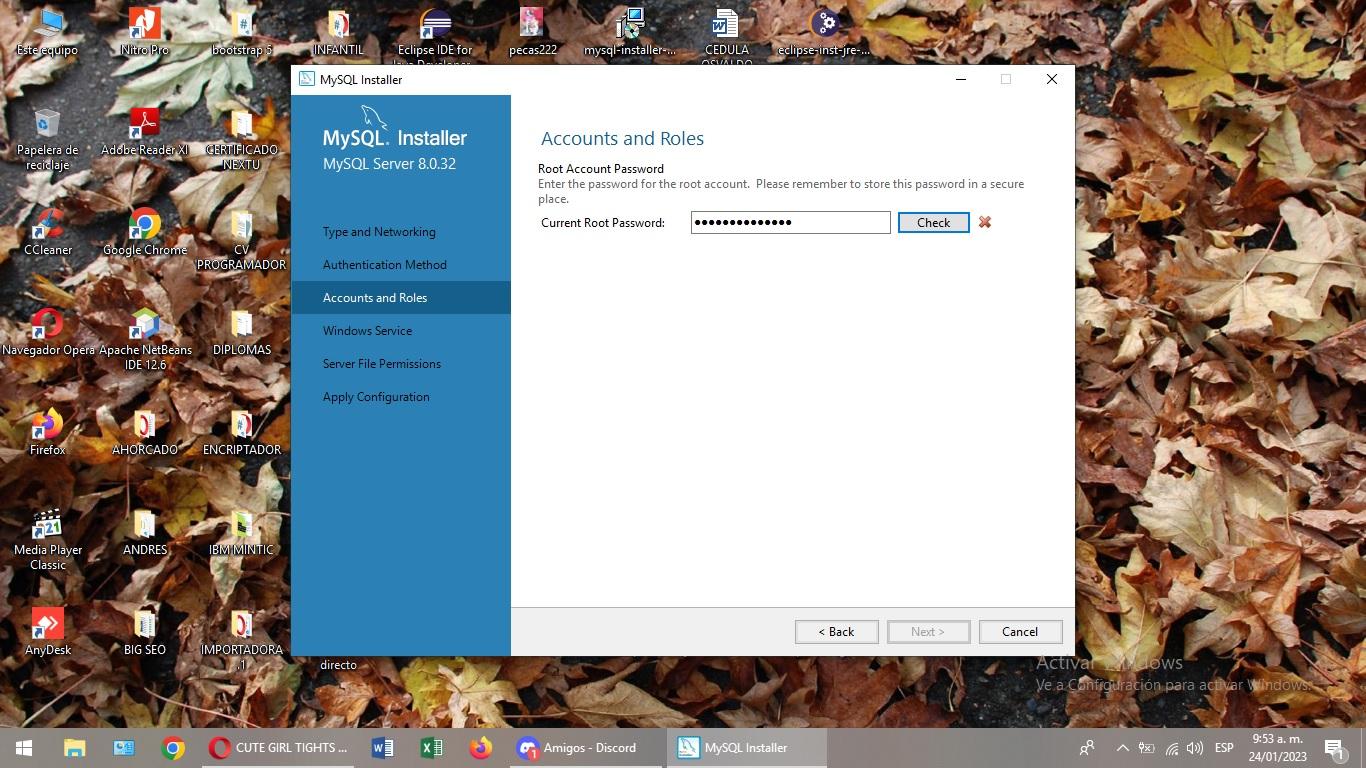Select the AnyDesk desktop shortcut
Screen dimensions: 1366x768
coord(47,632)
